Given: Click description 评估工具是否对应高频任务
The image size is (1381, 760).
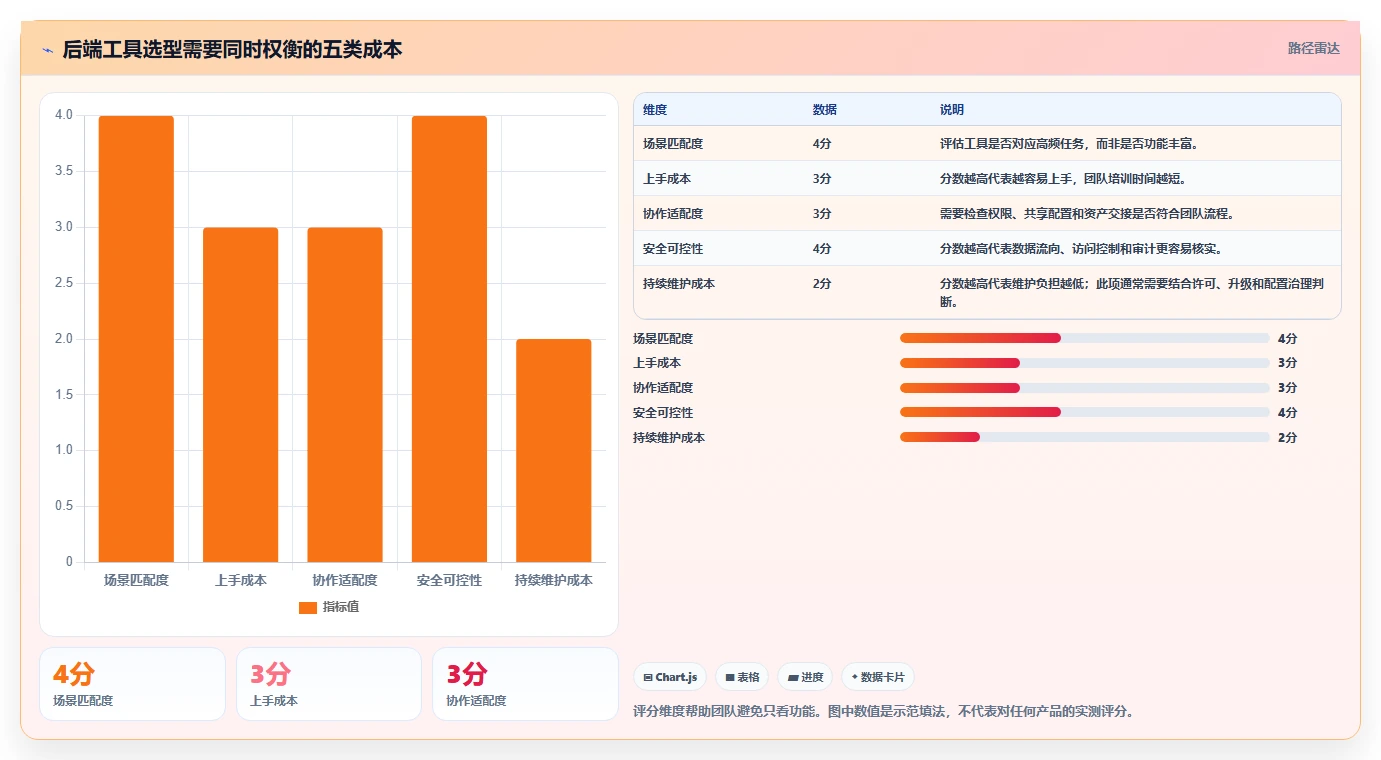Looking at the screenshot, I should pyautogui.click(x=1069, y=144).
